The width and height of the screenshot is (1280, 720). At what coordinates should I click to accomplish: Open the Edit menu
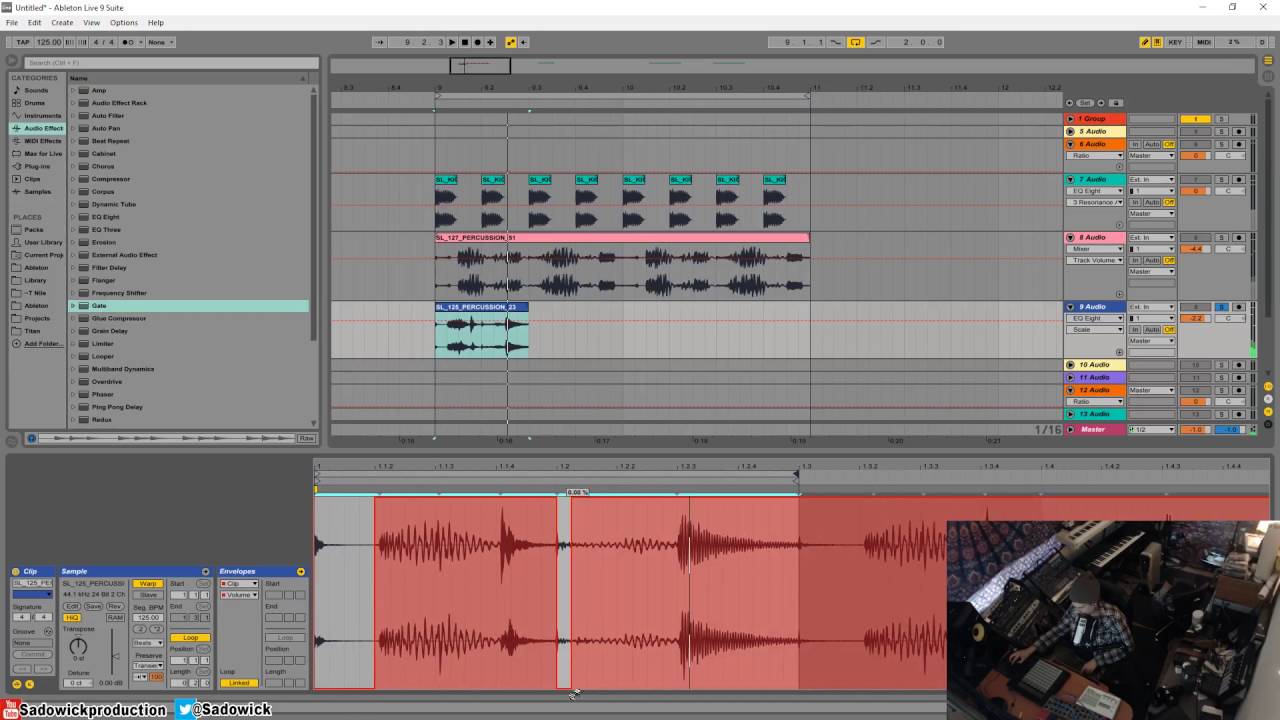(x=35, y=22)
